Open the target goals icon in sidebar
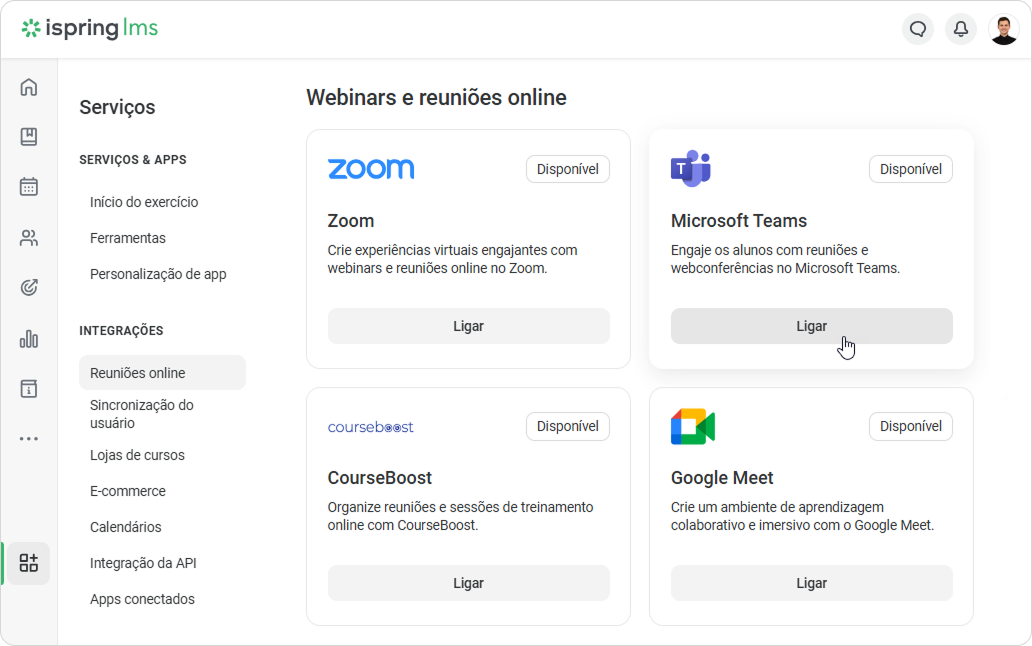Viewport: 1032px width, 646px height. [28, 287]
